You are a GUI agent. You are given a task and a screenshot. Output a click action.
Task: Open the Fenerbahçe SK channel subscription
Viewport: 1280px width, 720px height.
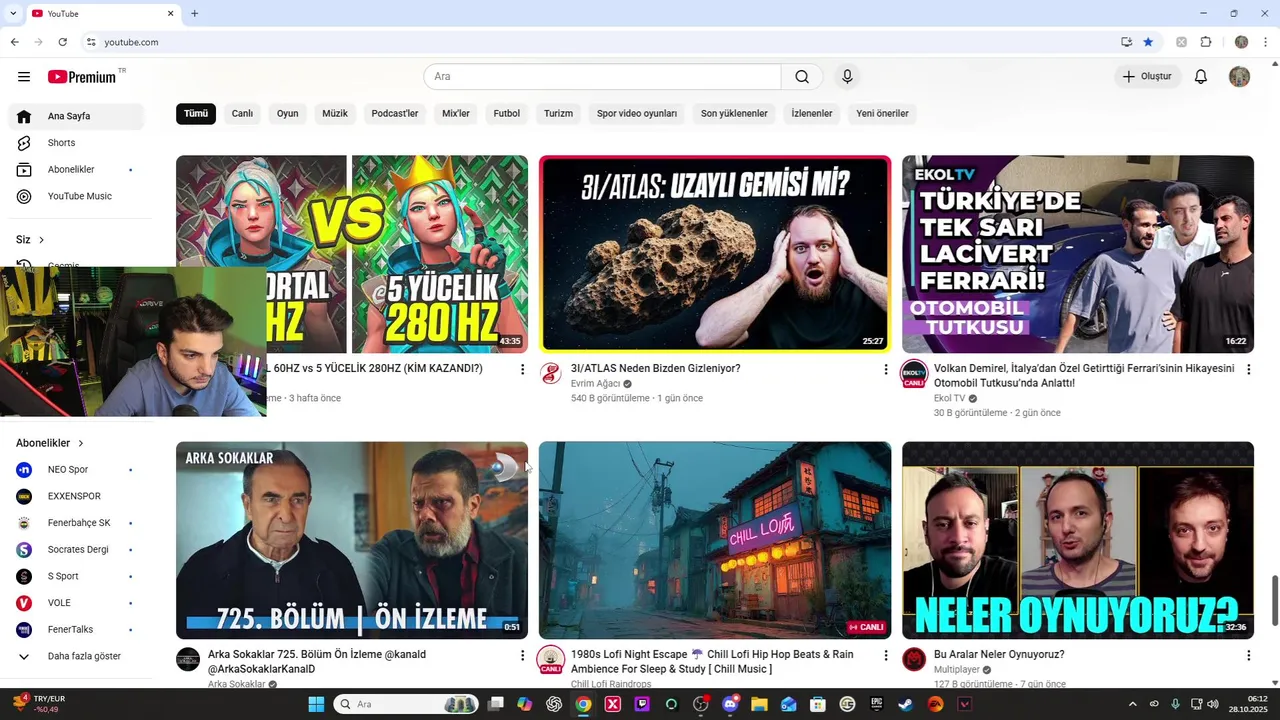pos(76,523)
